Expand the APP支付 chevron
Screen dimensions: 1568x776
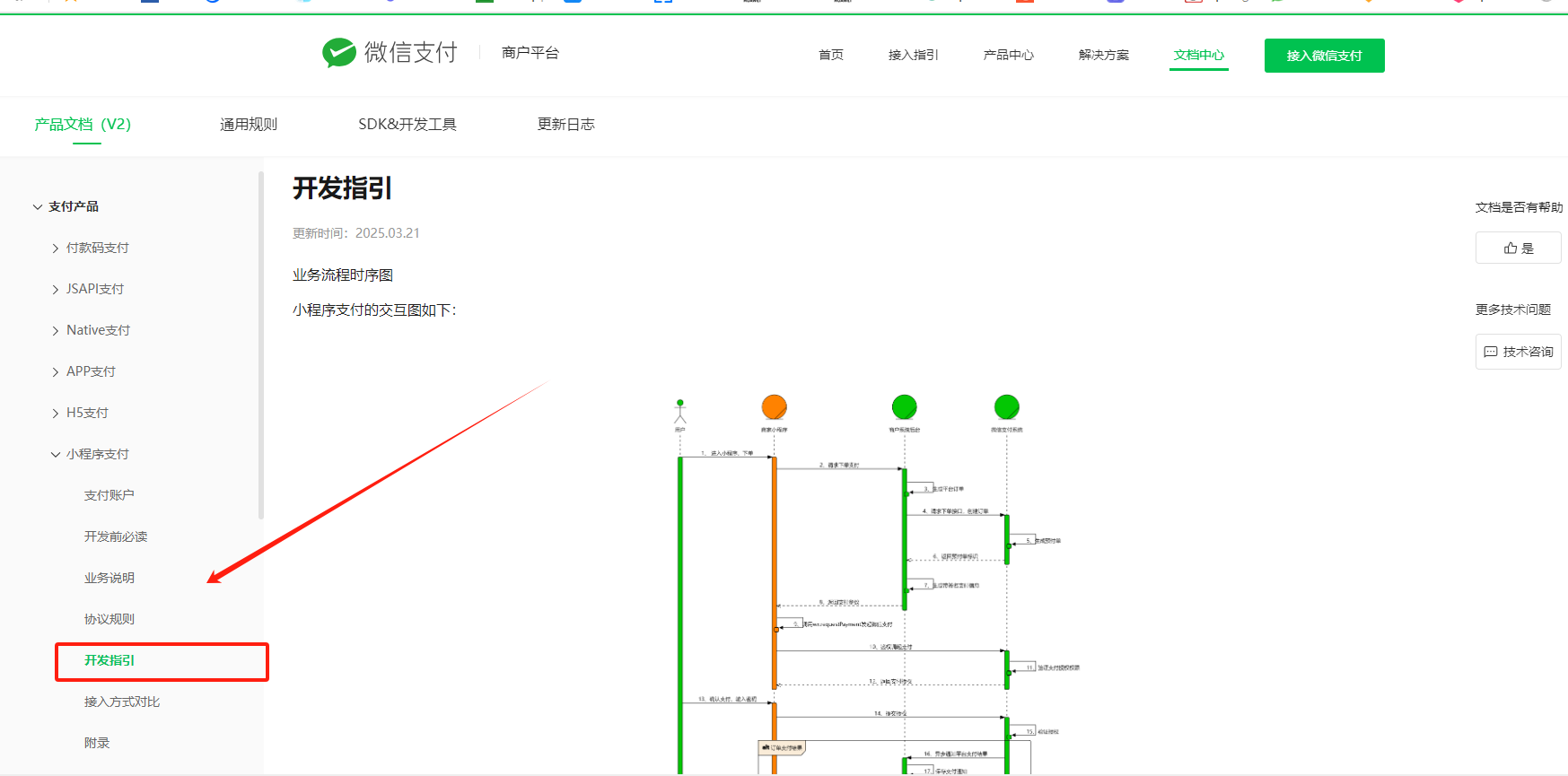[56, 372]
